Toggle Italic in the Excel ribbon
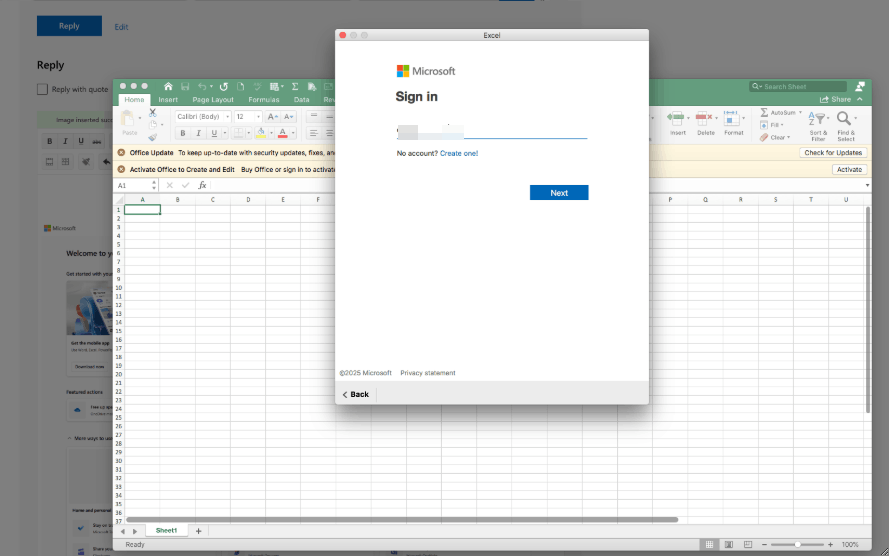 click(x=198, y=133)
